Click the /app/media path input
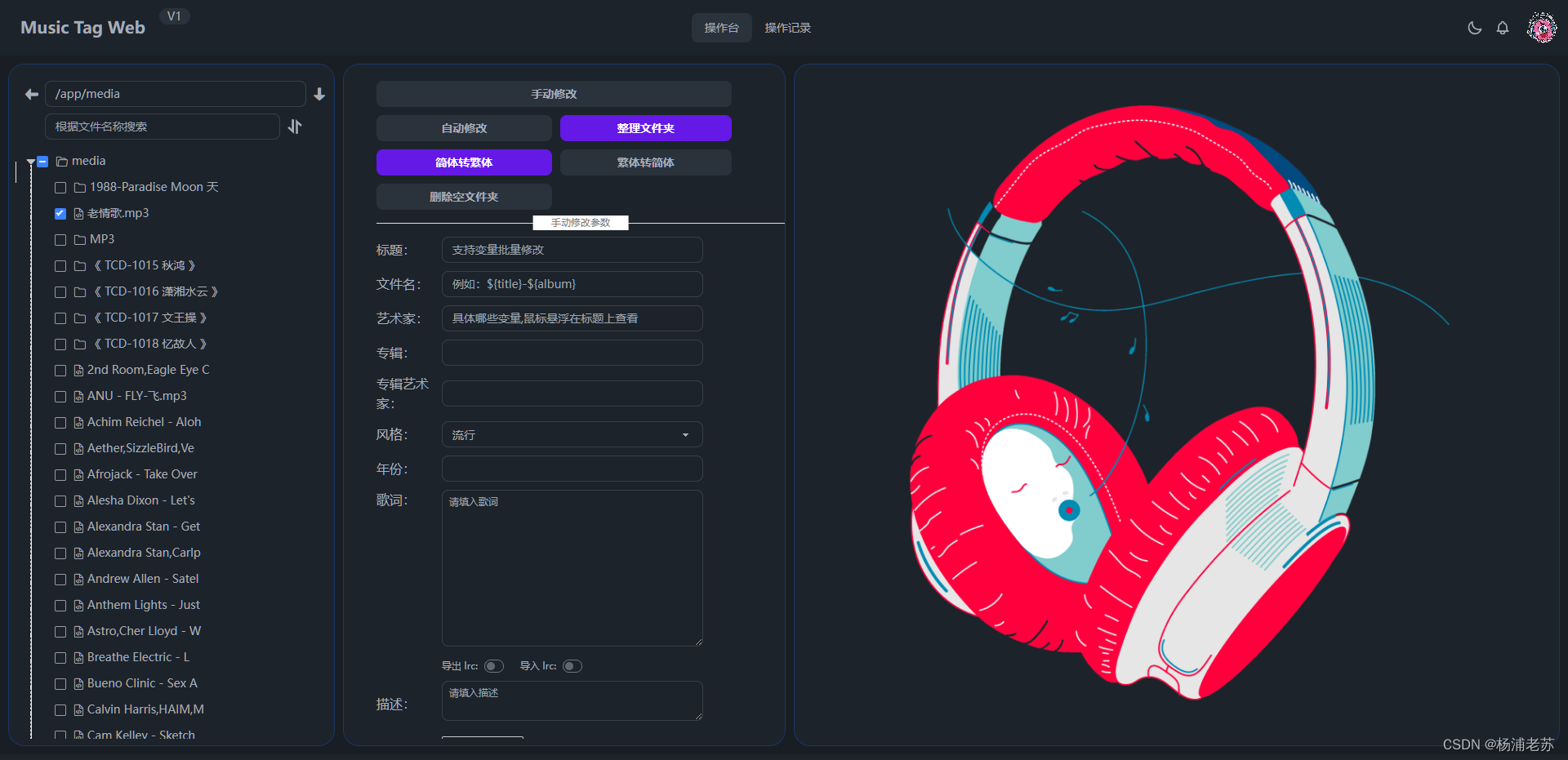This screenshot has height=760, width=1568. (x=176, y=94)
